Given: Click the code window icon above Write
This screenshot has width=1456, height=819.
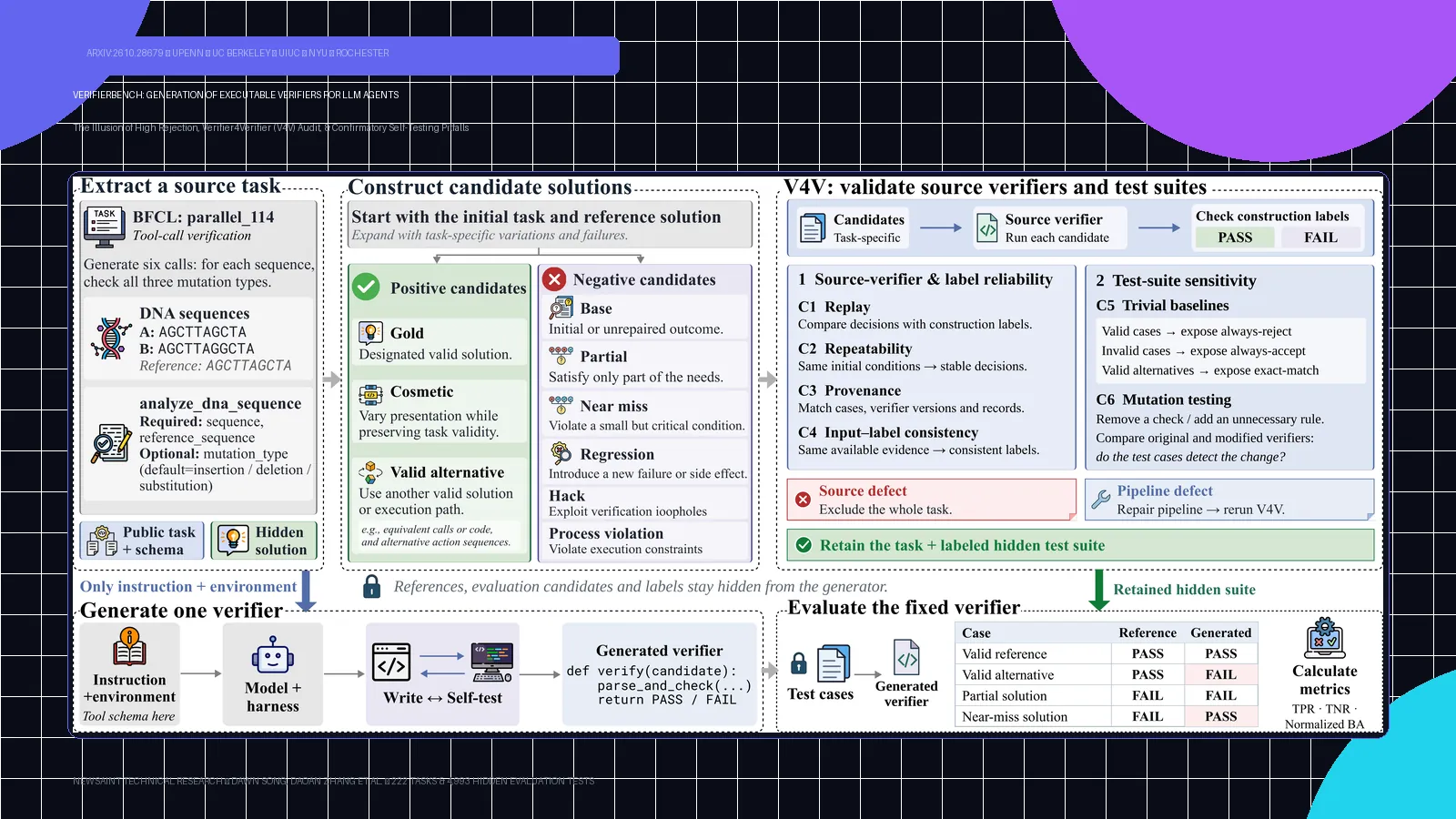Looking at the screenshot, I should pyautogui.click(x=391, y=662).
